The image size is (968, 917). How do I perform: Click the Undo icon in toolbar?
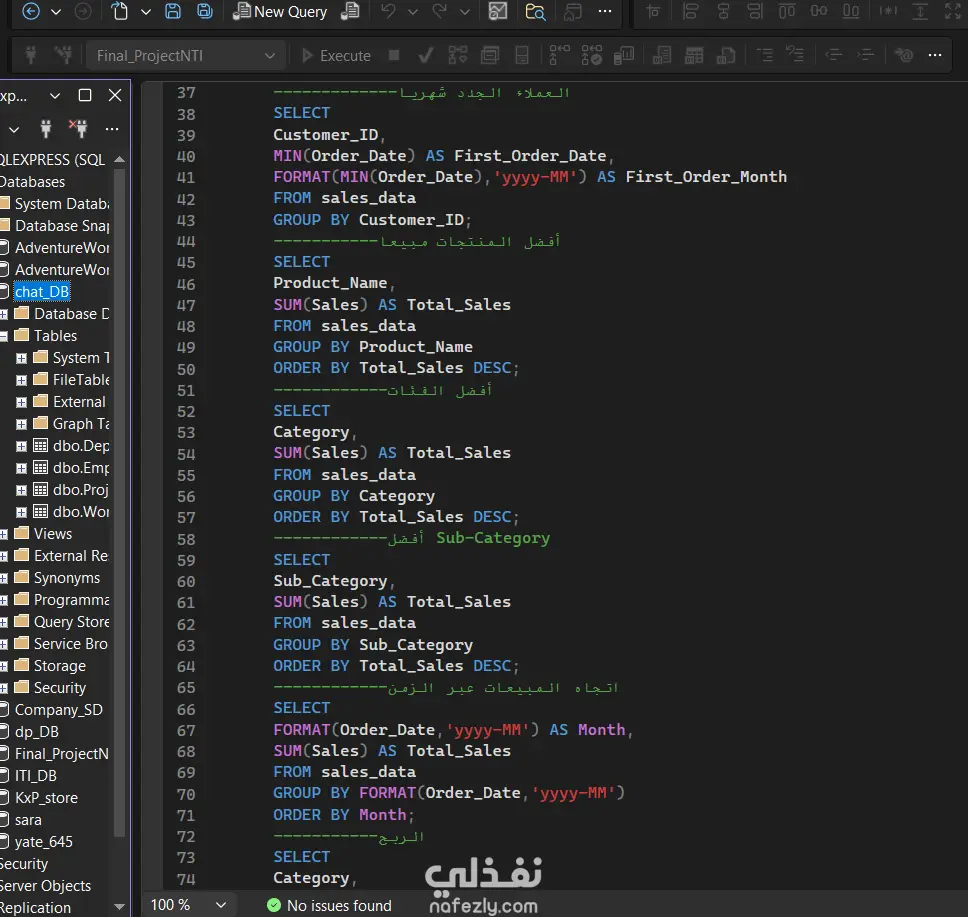click(388, 12)
